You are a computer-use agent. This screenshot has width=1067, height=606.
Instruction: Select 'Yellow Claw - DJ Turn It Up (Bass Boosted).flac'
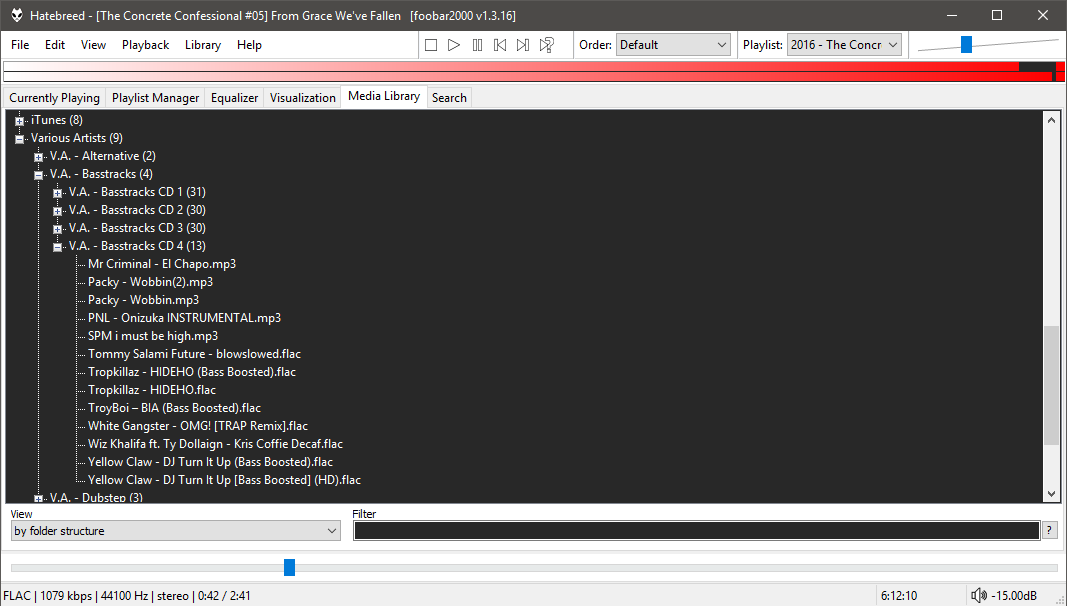(x=210, y=462)
